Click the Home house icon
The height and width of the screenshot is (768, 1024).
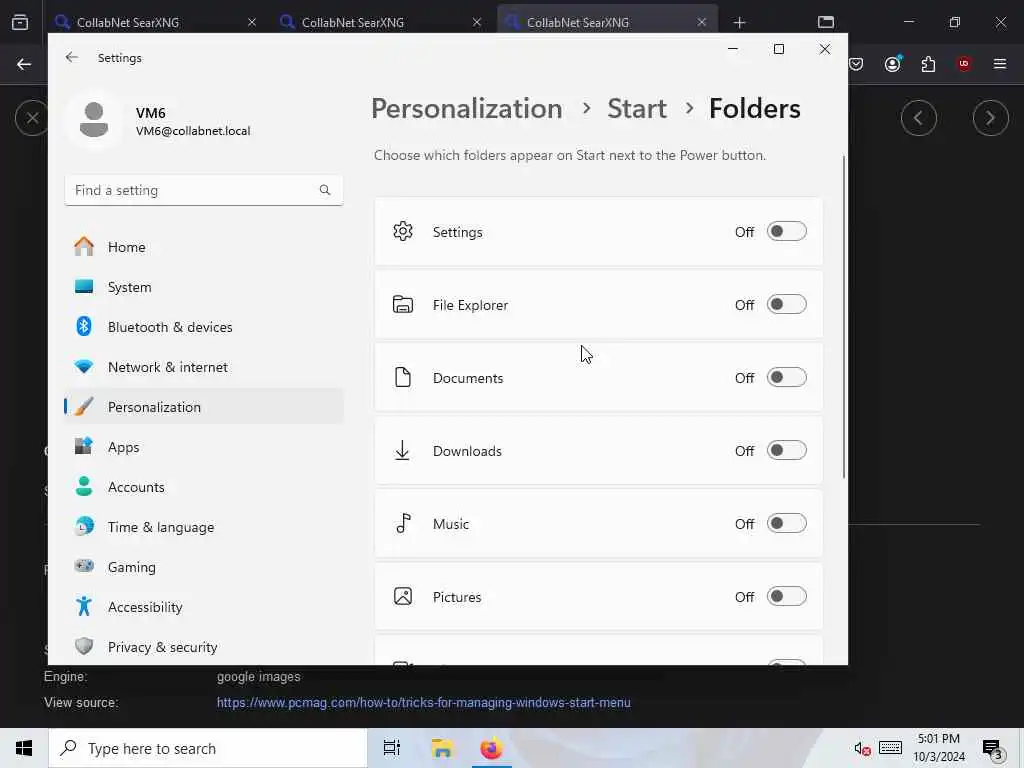coord(84,246)
